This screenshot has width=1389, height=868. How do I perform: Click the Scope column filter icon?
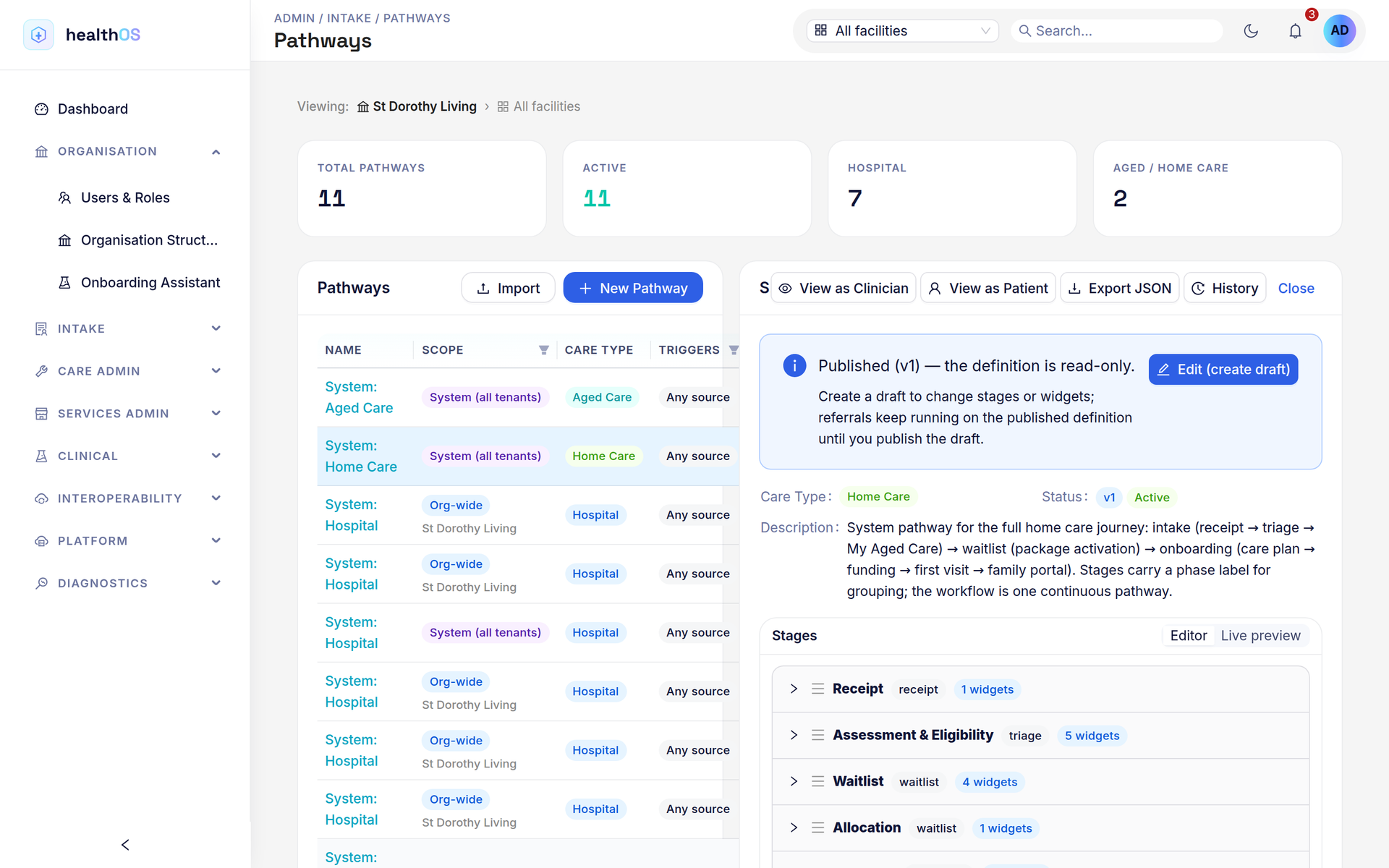[x=543, y=350]
